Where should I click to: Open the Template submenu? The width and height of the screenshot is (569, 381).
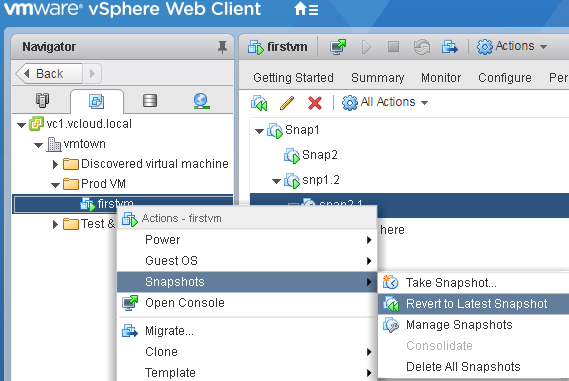pyautogui.click(x=247, y=372)
